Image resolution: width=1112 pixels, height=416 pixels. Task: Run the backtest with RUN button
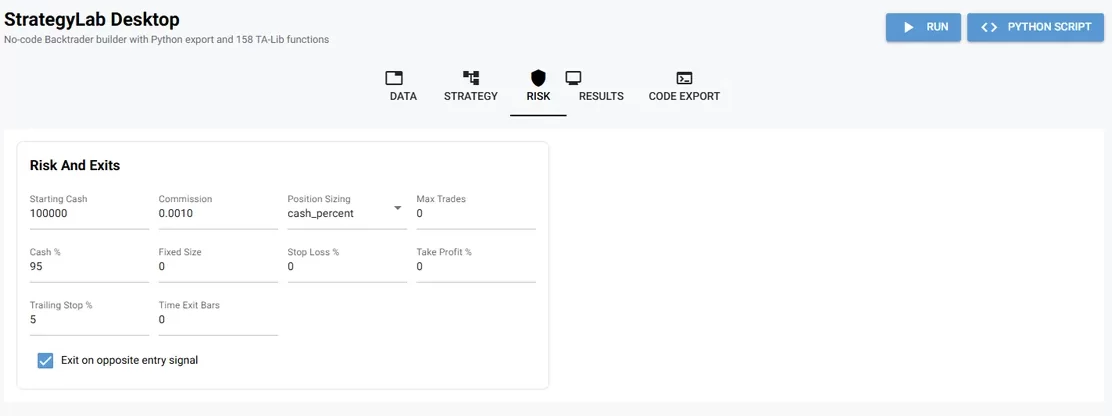pos(923,27)
